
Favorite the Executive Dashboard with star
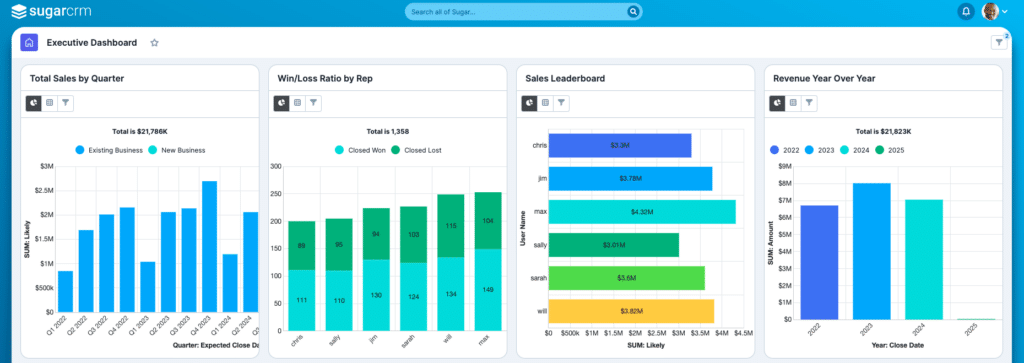154,42
